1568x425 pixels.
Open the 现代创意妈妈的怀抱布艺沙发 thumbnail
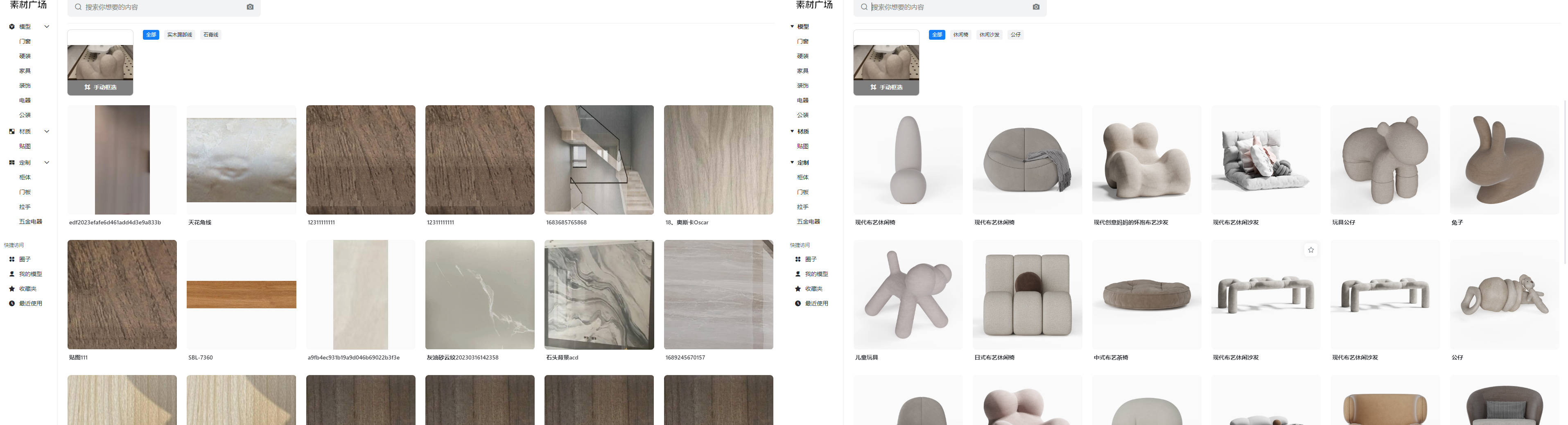1147,160
